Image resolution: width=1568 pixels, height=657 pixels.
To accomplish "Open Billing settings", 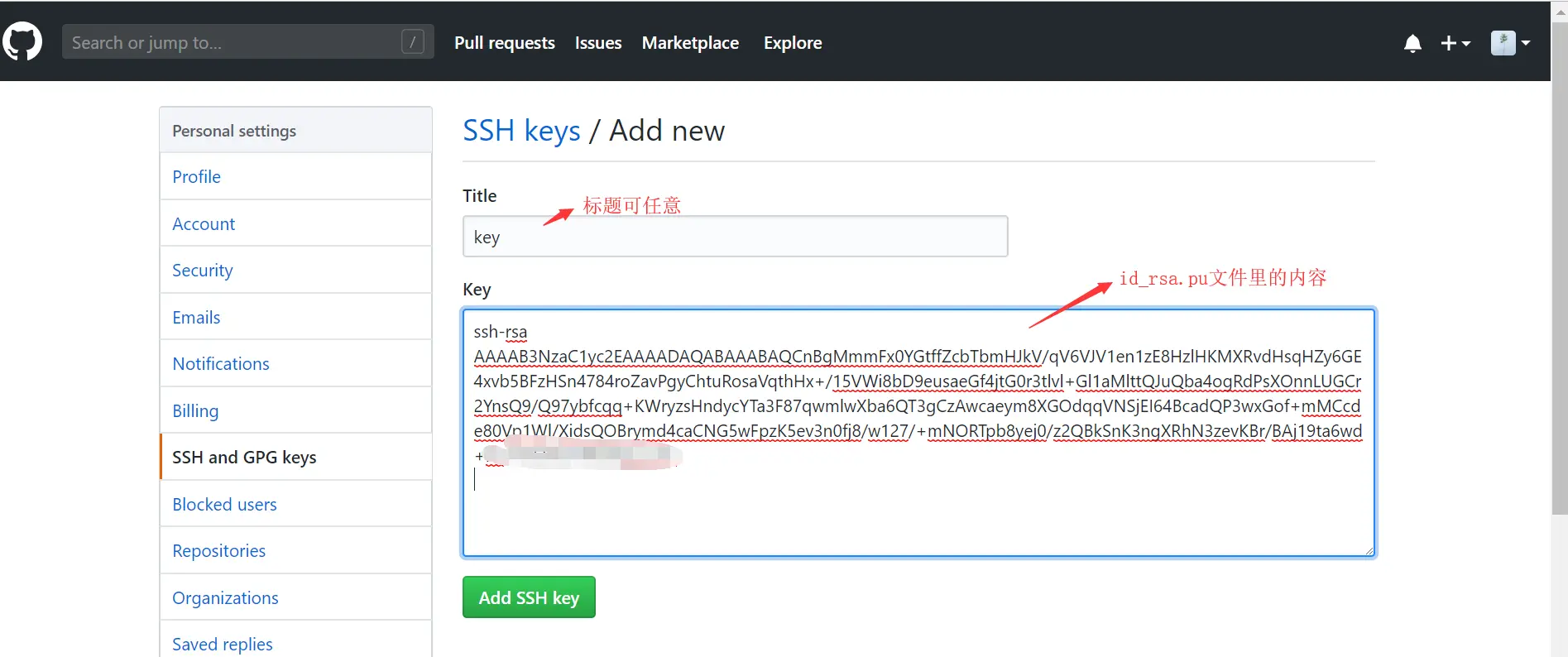I will click(x=295, y=410).
